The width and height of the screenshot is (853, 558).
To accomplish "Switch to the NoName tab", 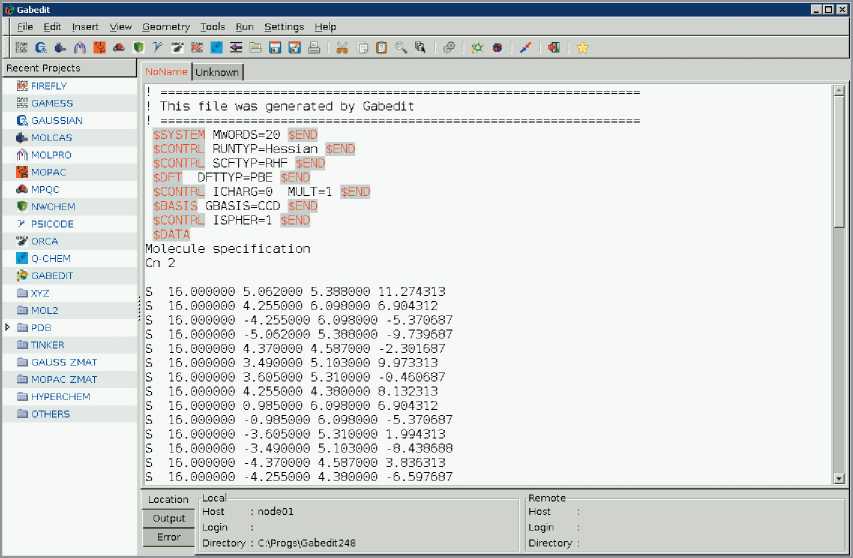I will click(x=166, y=72).
